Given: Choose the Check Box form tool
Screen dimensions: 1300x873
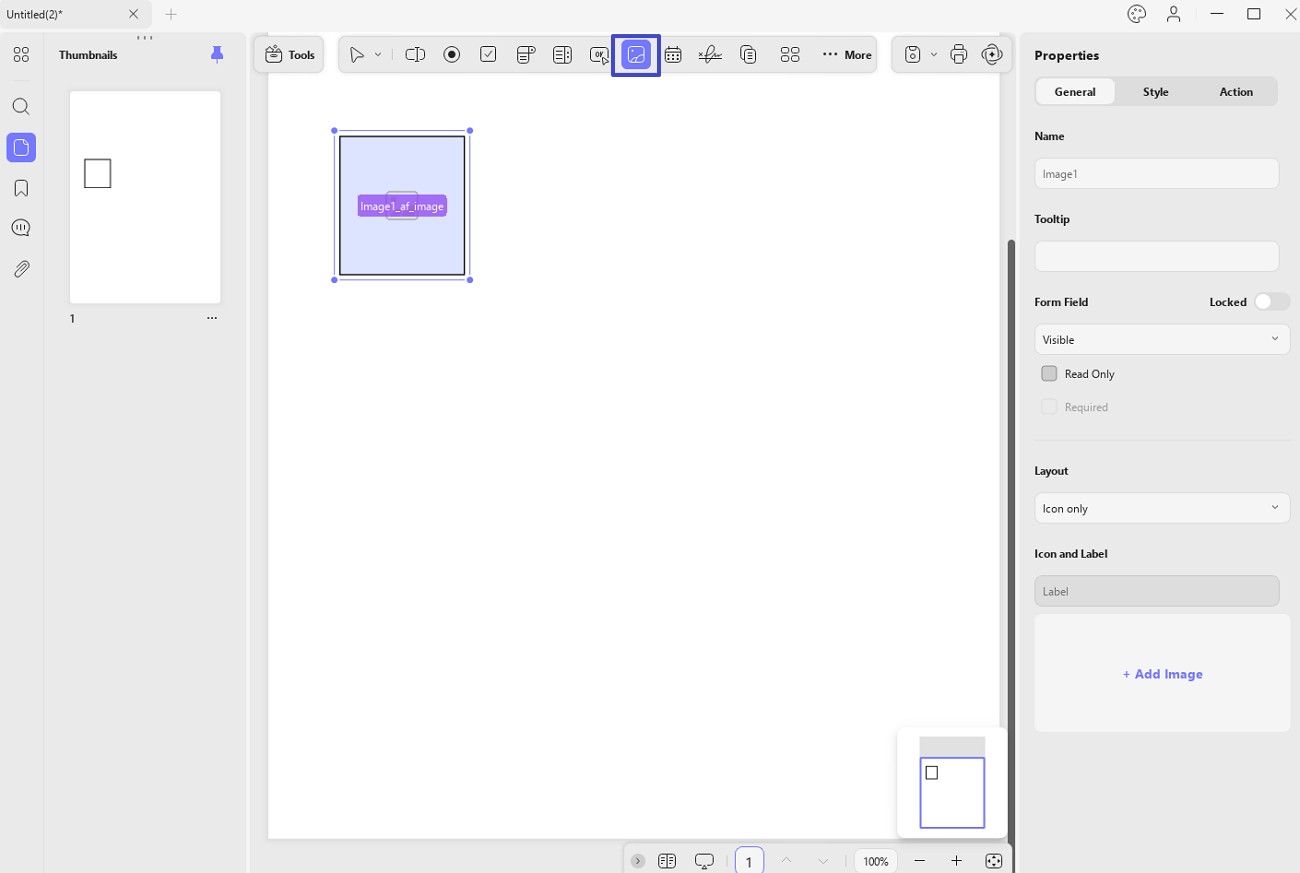Looking at the screenshot, I should 488,55.
